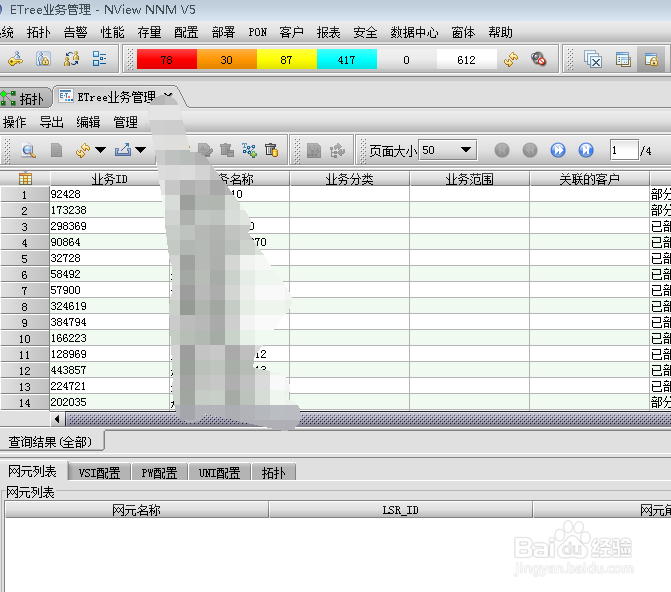Open the page size 50 combo box
The width and height of the screenshot is (671, 592).
coord(447,150)
